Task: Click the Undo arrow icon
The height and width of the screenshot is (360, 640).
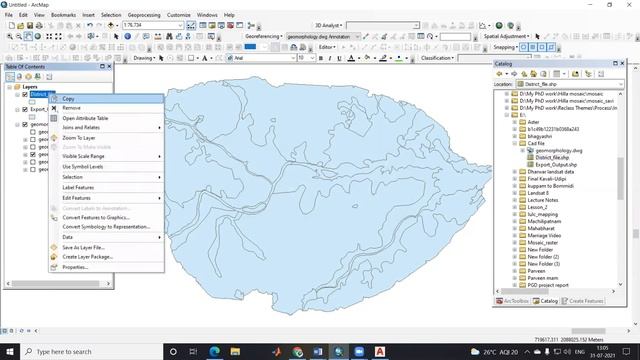Action: click(90, 25)
